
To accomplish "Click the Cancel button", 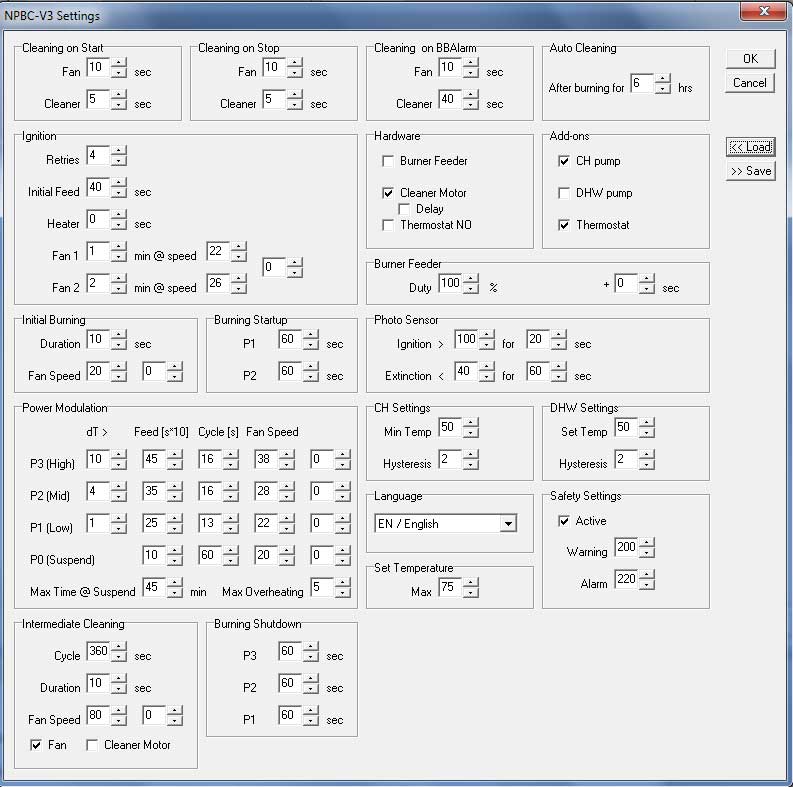I will [750, 83].
